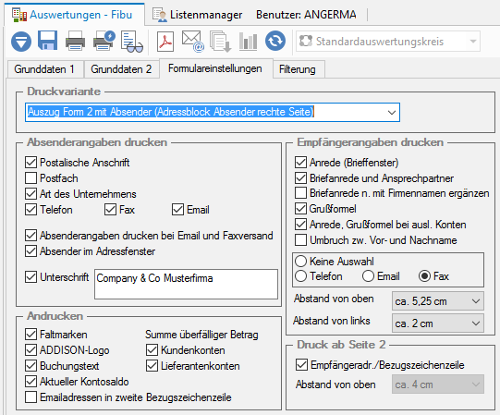
Task: Switch to the Auswertungen - Fibu tab
Action: click(x=74, y=15)
